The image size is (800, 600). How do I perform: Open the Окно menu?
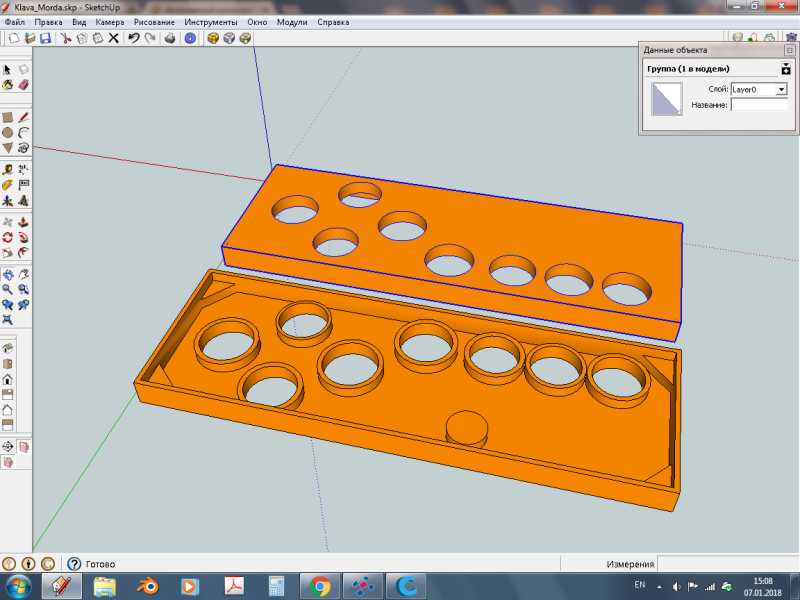click(x=257, y=22)
